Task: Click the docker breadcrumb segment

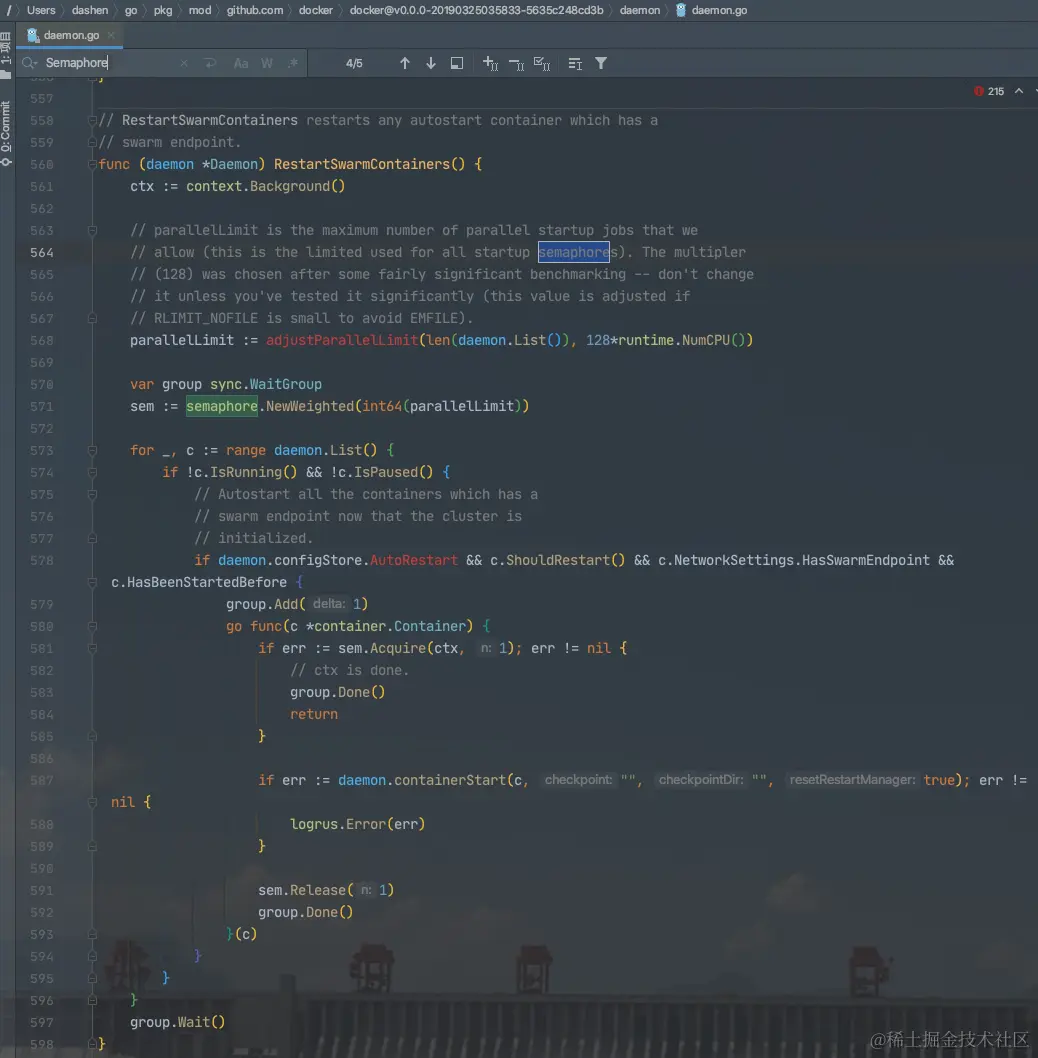Action: pos(316,10)
